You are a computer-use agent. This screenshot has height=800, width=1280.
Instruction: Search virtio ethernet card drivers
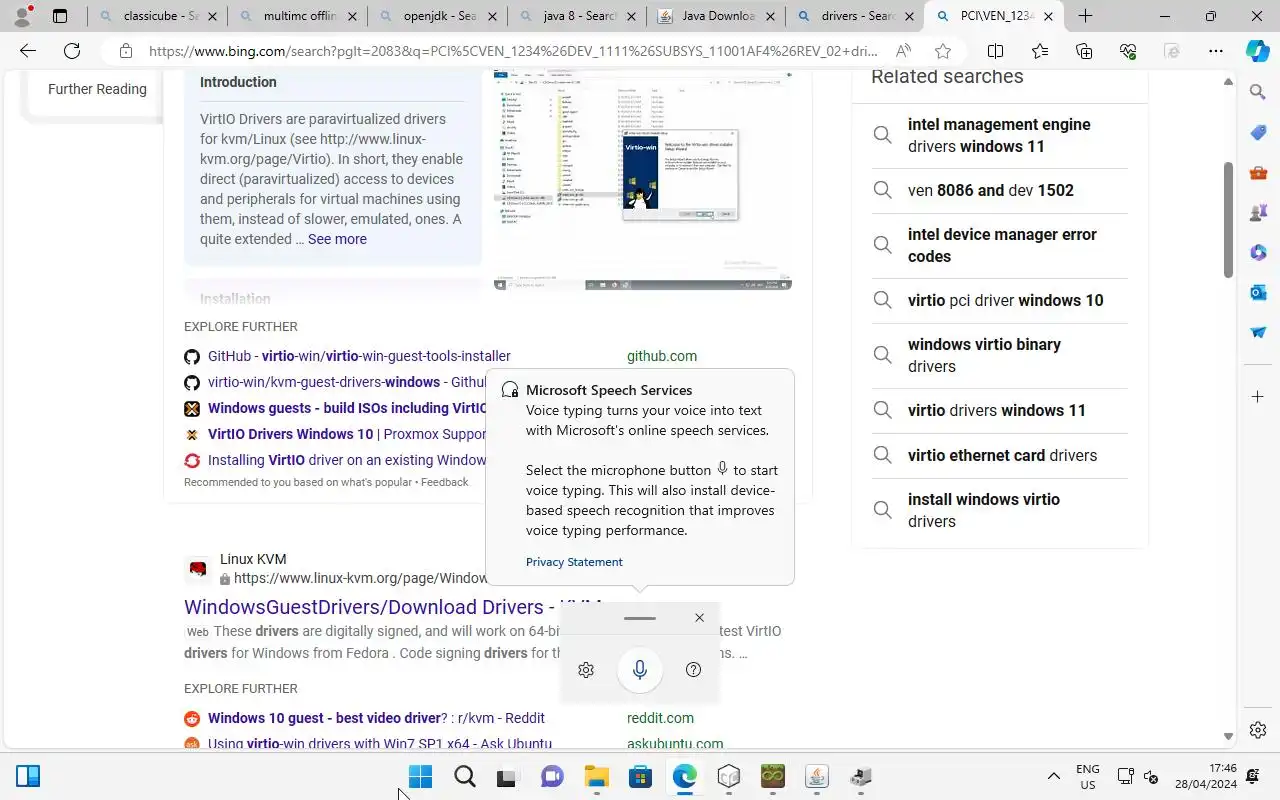[1000, 455]
